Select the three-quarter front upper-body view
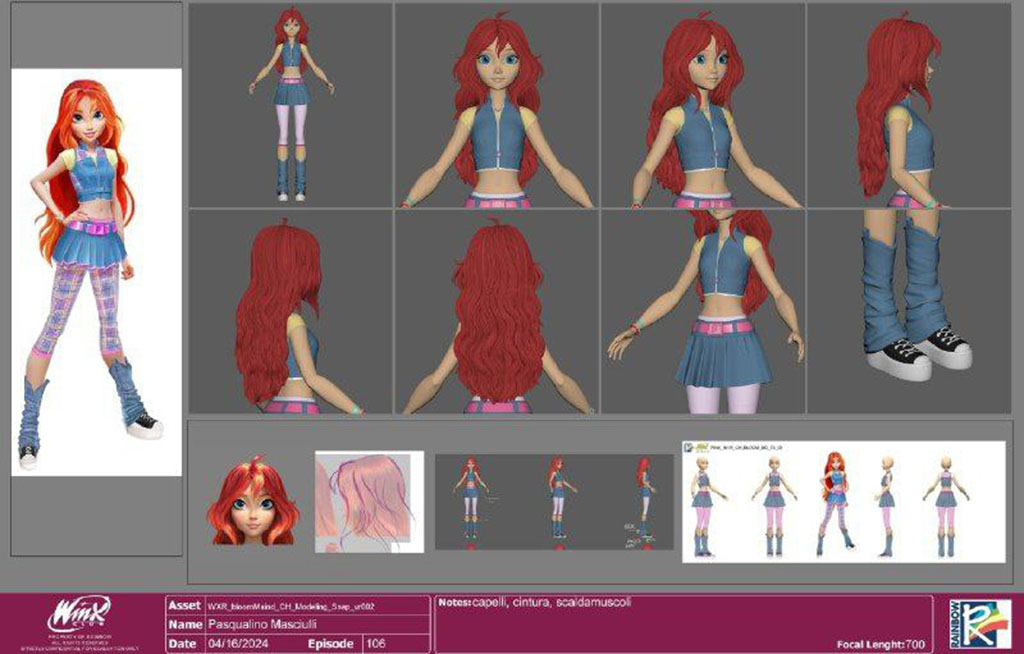The width and height of the screenshot is (1024, 654). pyautogui.click(x=703, y=105)
